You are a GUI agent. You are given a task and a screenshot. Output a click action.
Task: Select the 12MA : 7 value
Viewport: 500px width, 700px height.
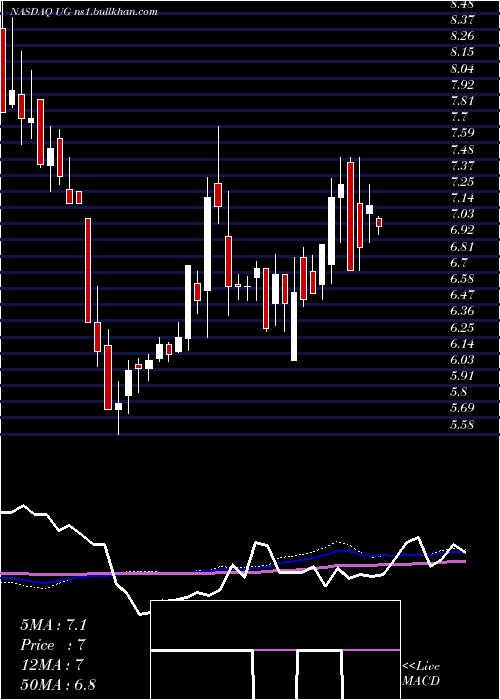(x=54, y=665)
